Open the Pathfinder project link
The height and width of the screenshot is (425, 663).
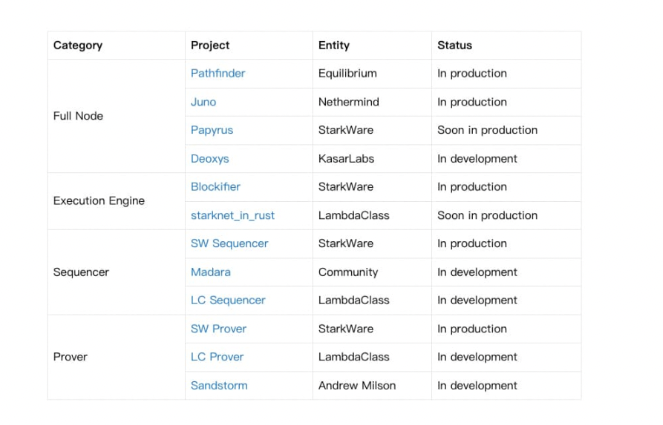(x=218, y=74)
